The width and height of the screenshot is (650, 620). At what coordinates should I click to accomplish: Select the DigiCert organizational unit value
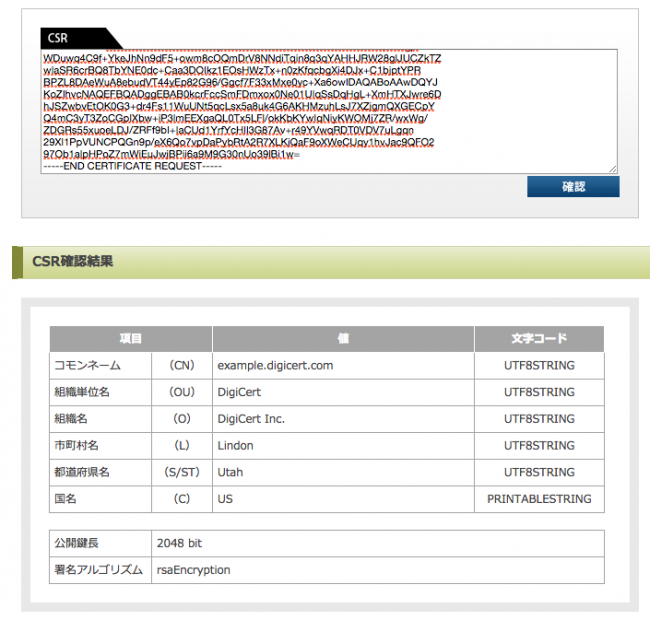239,392
